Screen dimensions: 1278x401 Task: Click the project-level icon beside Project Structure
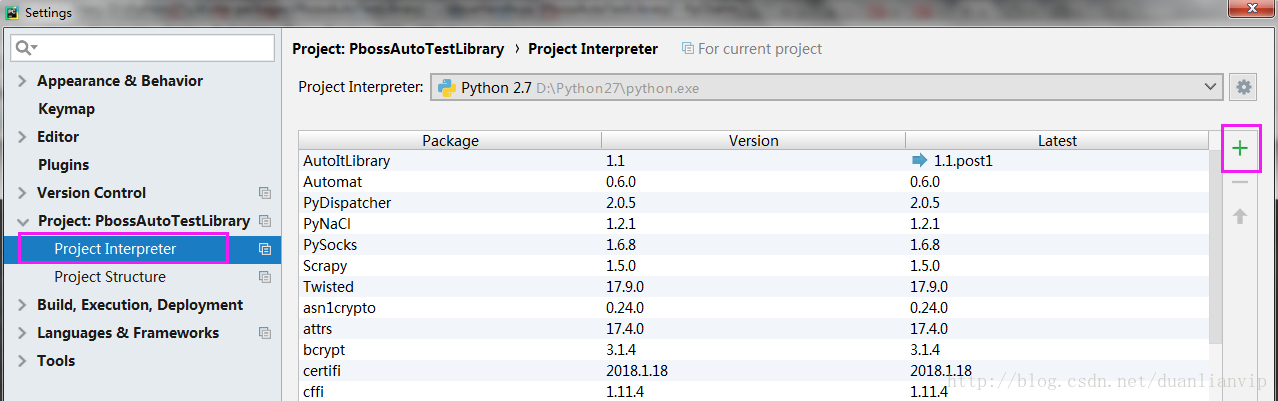click(265, 277)
